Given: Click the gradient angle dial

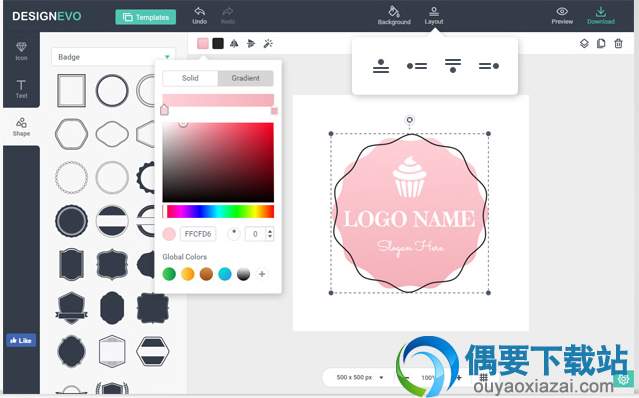Looking at the screenshot, I should pyautogui.click(x=234, y=234).
